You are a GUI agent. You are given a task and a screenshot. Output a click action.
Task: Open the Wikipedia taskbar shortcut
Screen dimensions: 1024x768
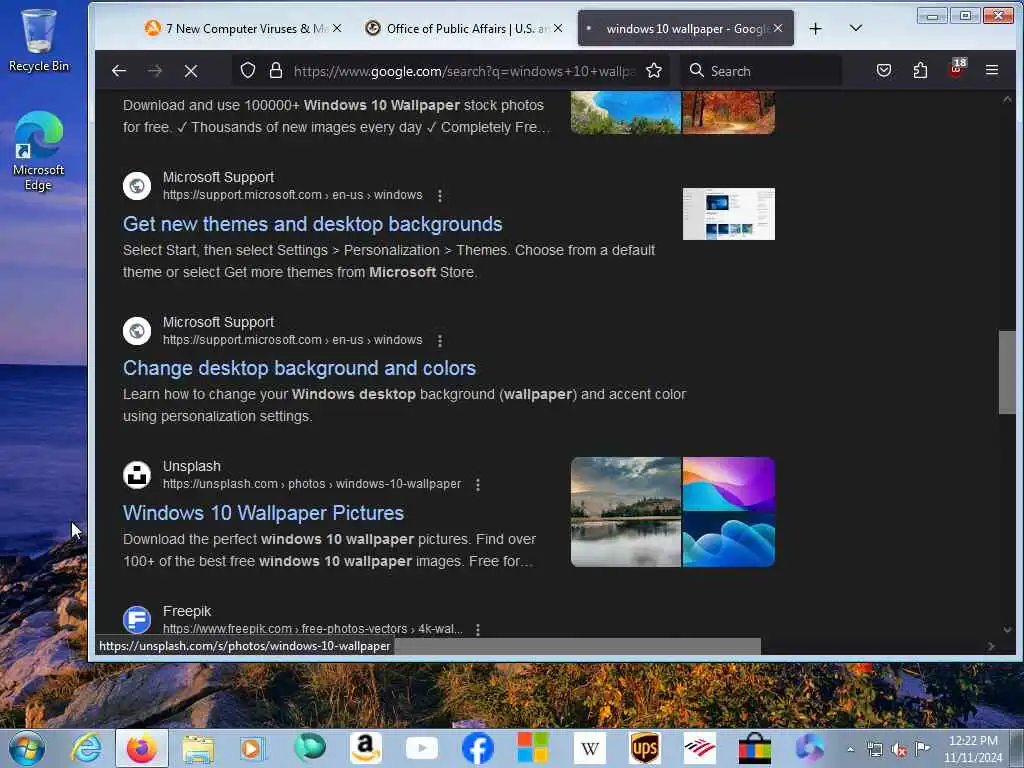pyautogui.click(x=590, y=748)
